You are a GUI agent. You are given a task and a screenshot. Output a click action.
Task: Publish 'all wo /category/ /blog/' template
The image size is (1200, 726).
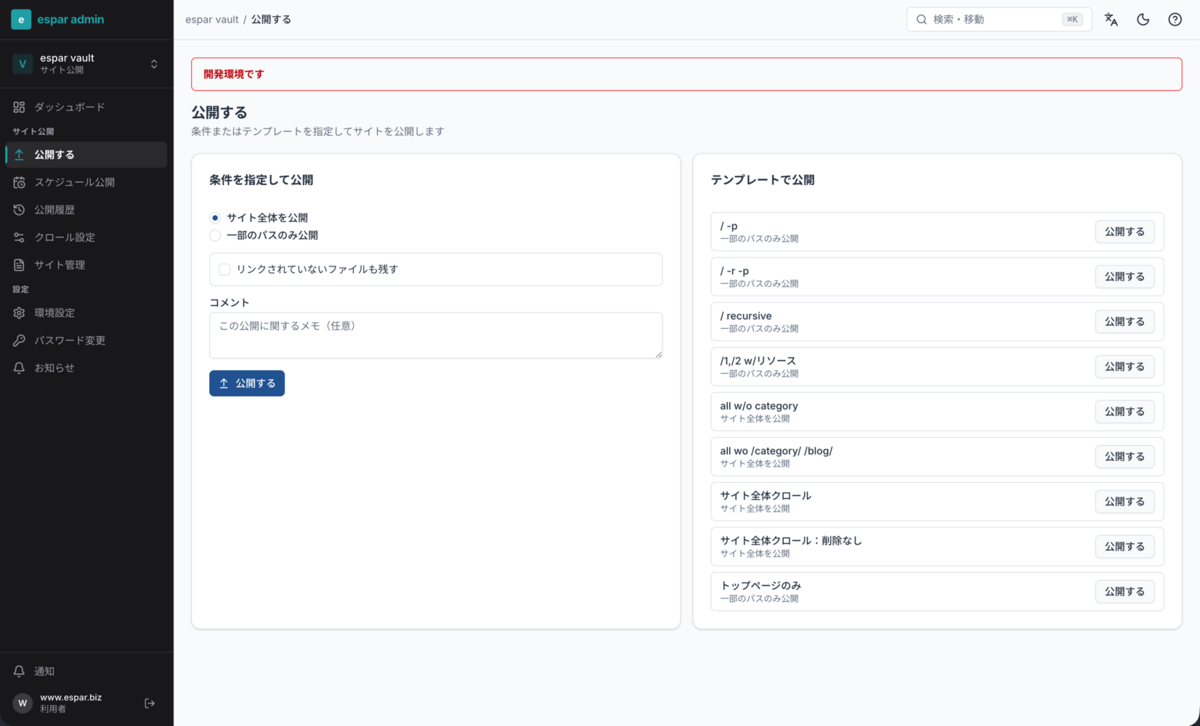pos(1125,457)
